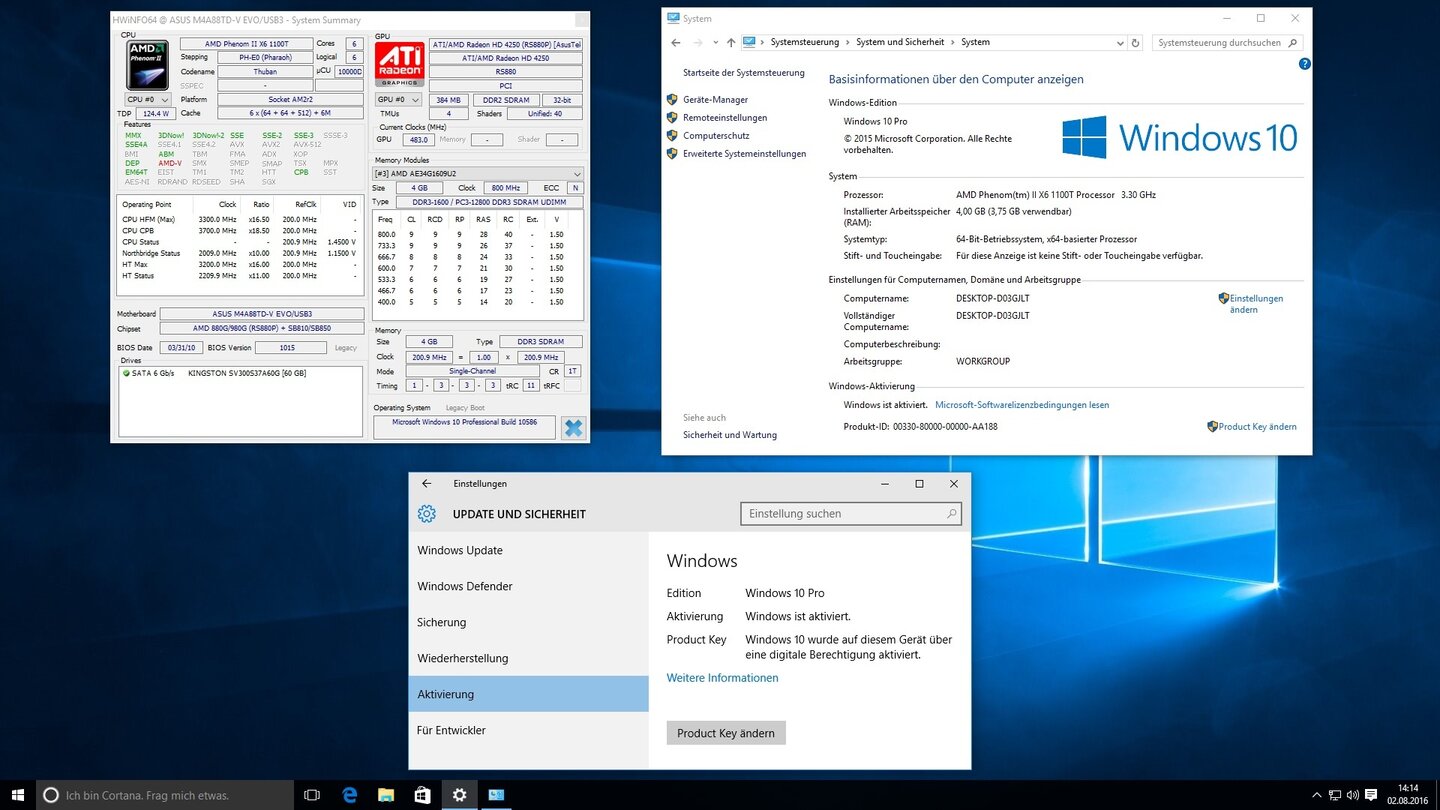The height and width of the screenshot is (810, 1440).
Task: Open Microsoft-Softwarelizenzbedingungen lesen link
Action: coord(1022,405)
